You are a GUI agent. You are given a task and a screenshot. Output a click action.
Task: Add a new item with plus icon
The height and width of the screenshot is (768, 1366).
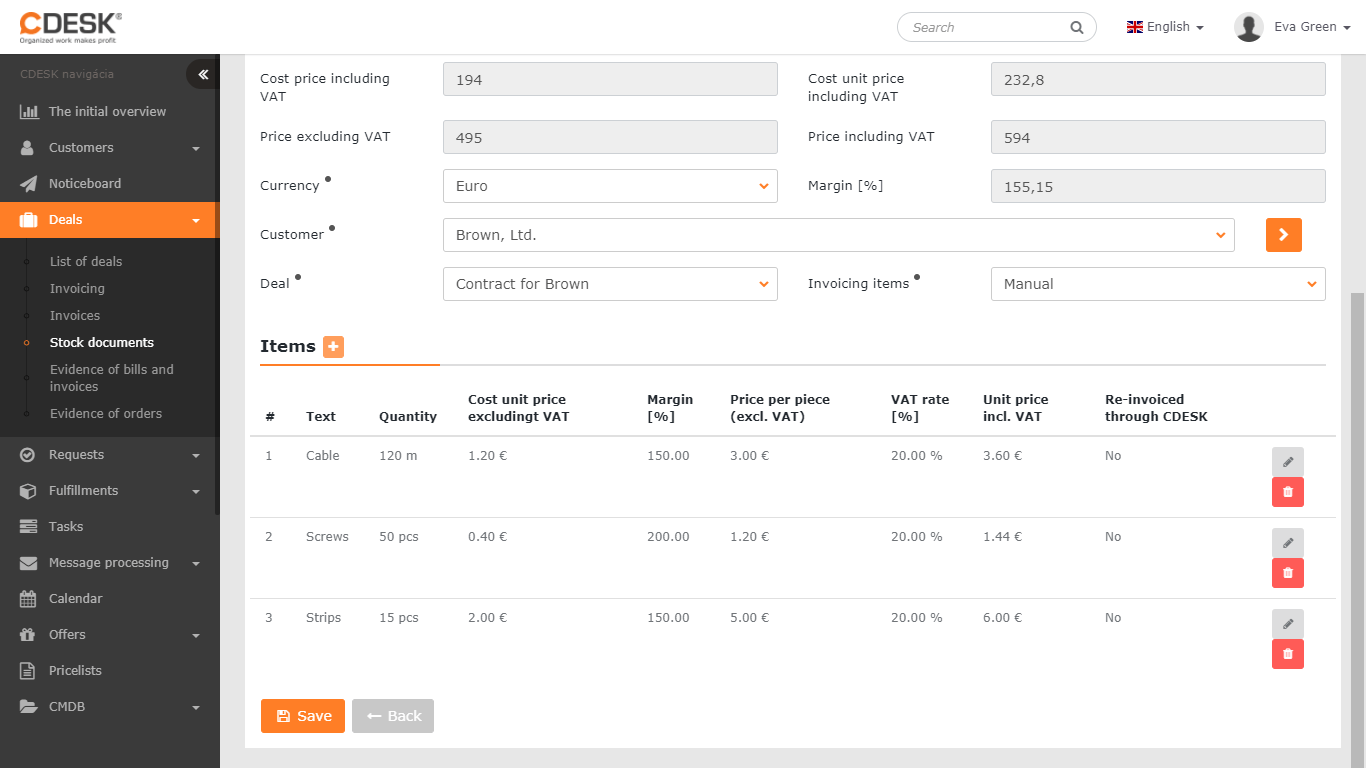click(x=333, y=346)
